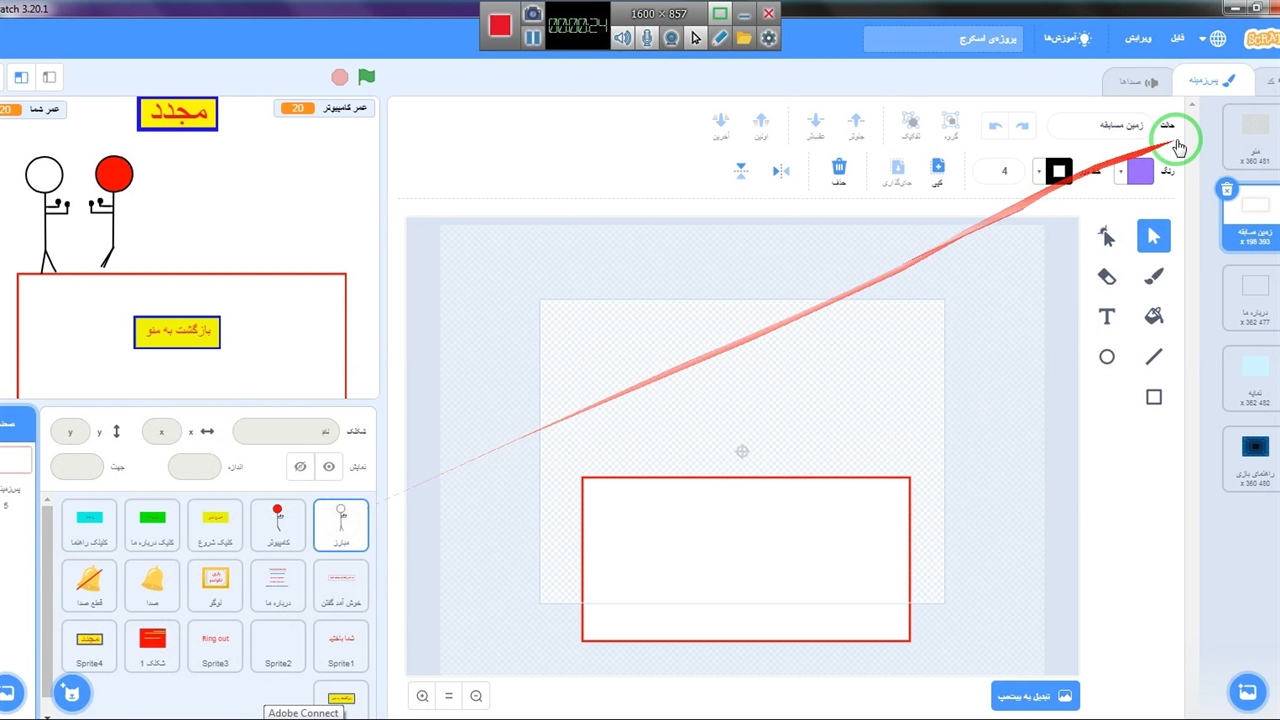Select the Line tool
Viewport: 1280px width, 720px height.
pos(1153,357)
